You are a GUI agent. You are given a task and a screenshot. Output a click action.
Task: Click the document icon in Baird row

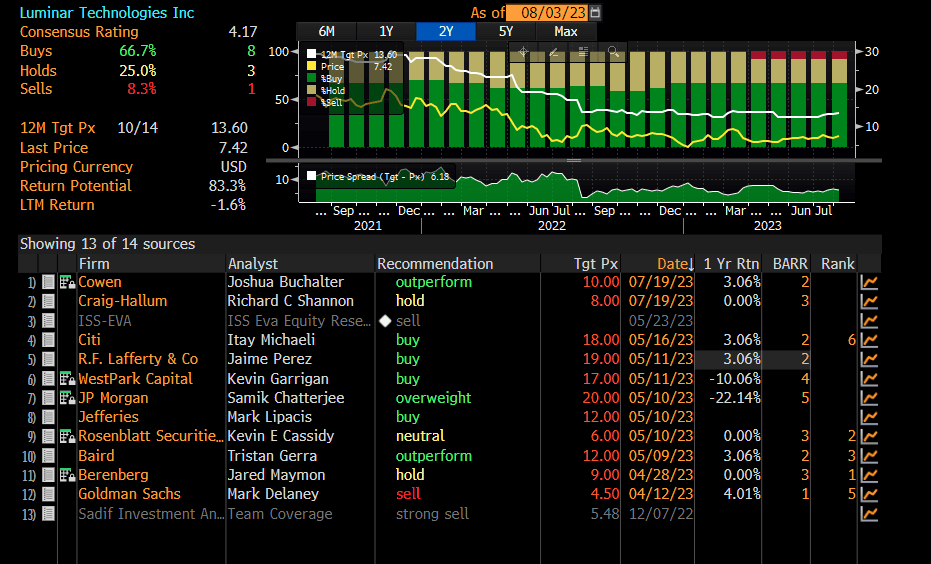48,456
